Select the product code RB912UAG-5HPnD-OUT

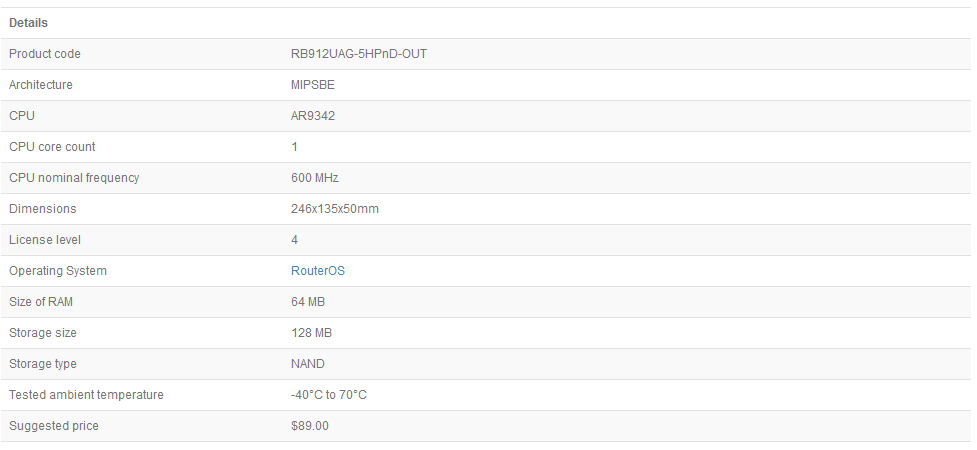pos(358,54)
